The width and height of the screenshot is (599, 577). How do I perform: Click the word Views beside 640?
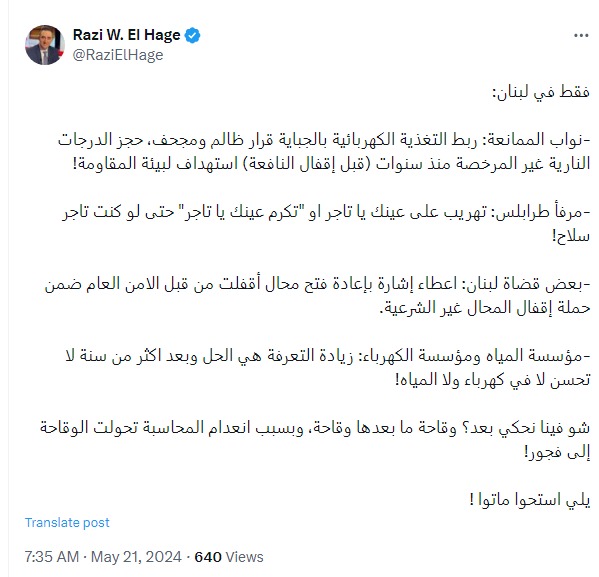point(244,557)
